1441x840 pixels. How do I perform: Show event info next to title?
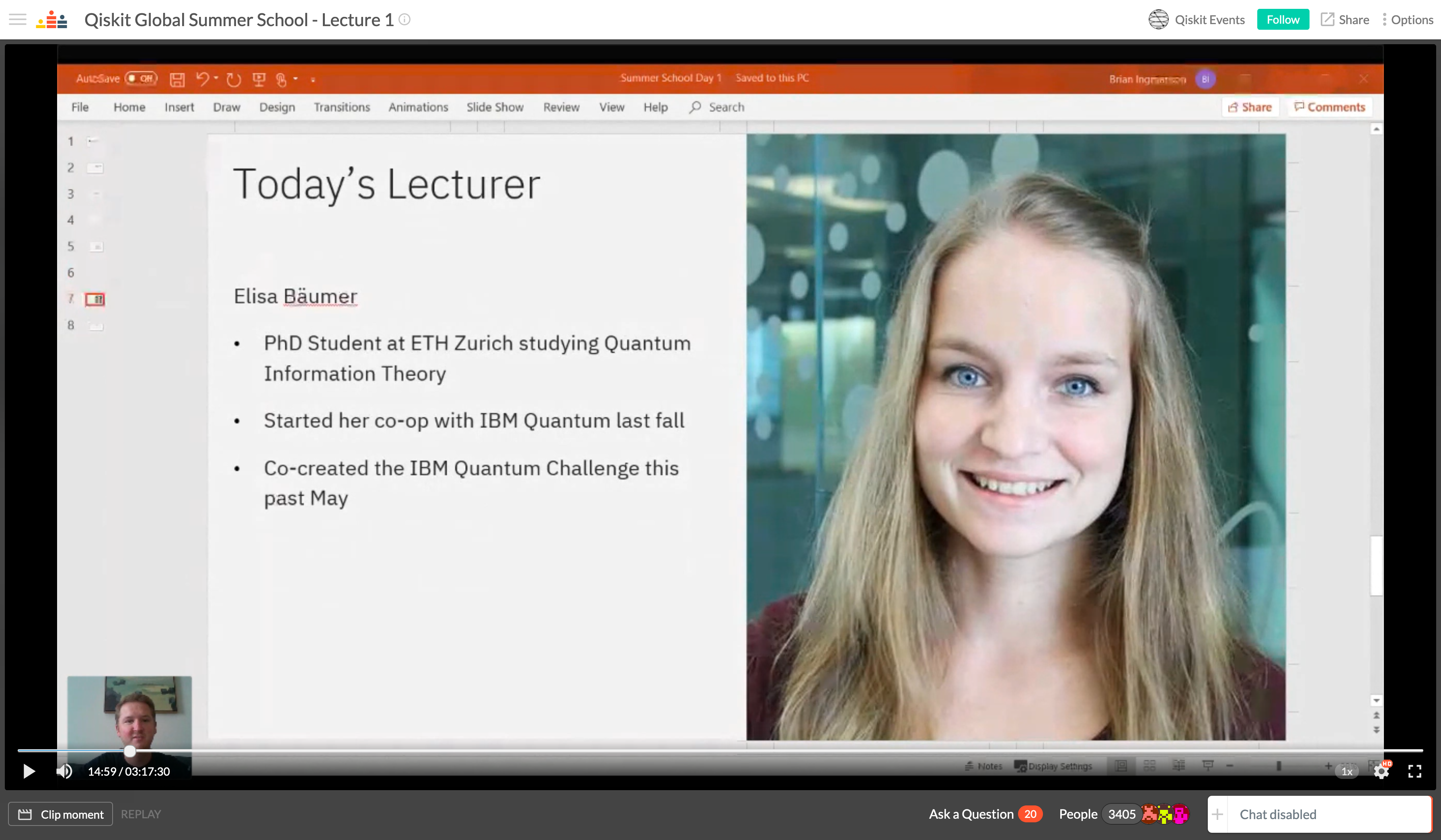tap(404, 19)
